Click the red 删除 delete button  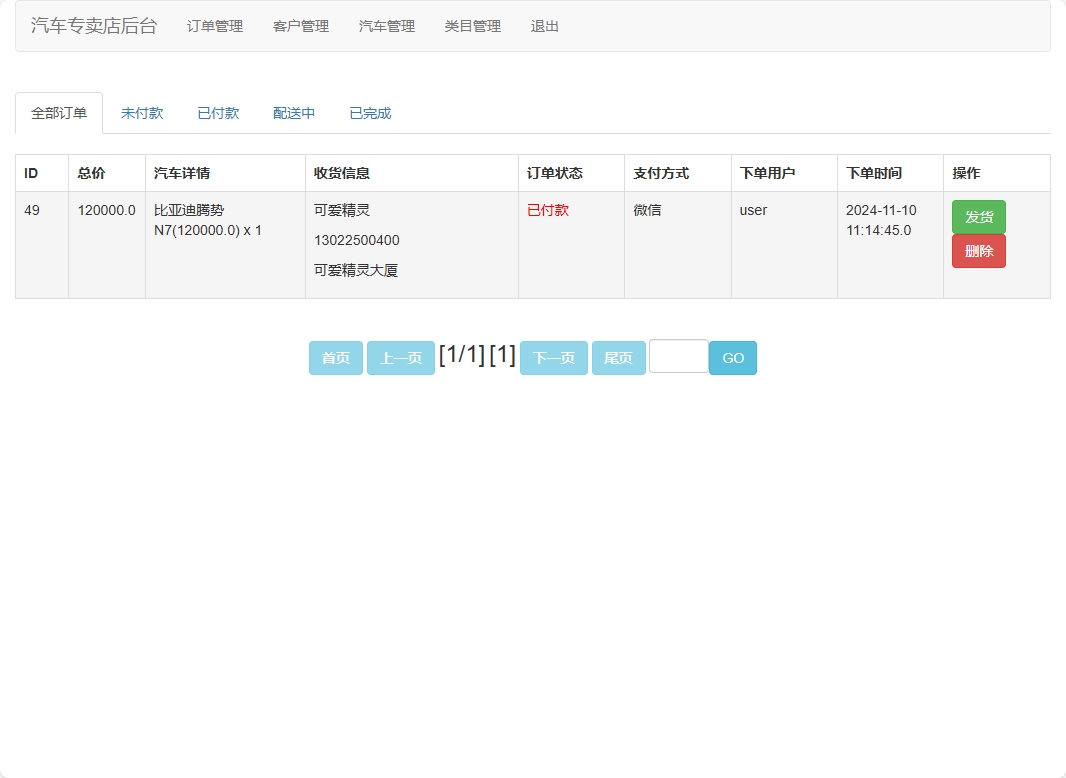[x=978, y=251]
